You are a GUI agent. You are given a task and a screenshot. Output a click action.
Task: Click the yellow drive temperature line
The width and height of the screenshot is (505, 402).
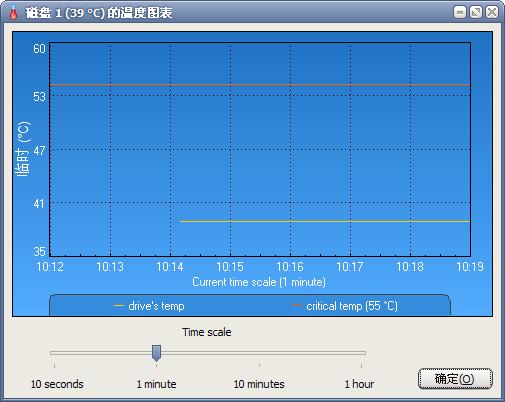(325, 221)
